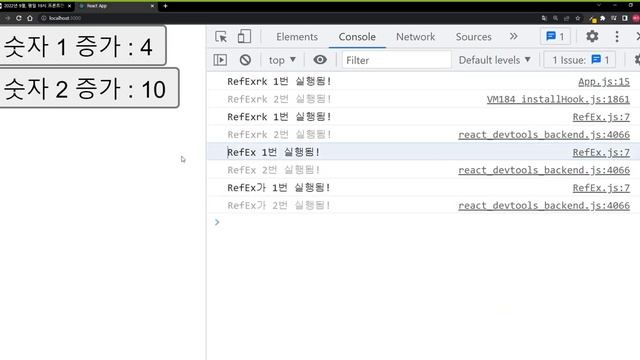
Task: Open RefEx.js:7 link on RefEx가 1번 row
Action: tap(601, 188)
